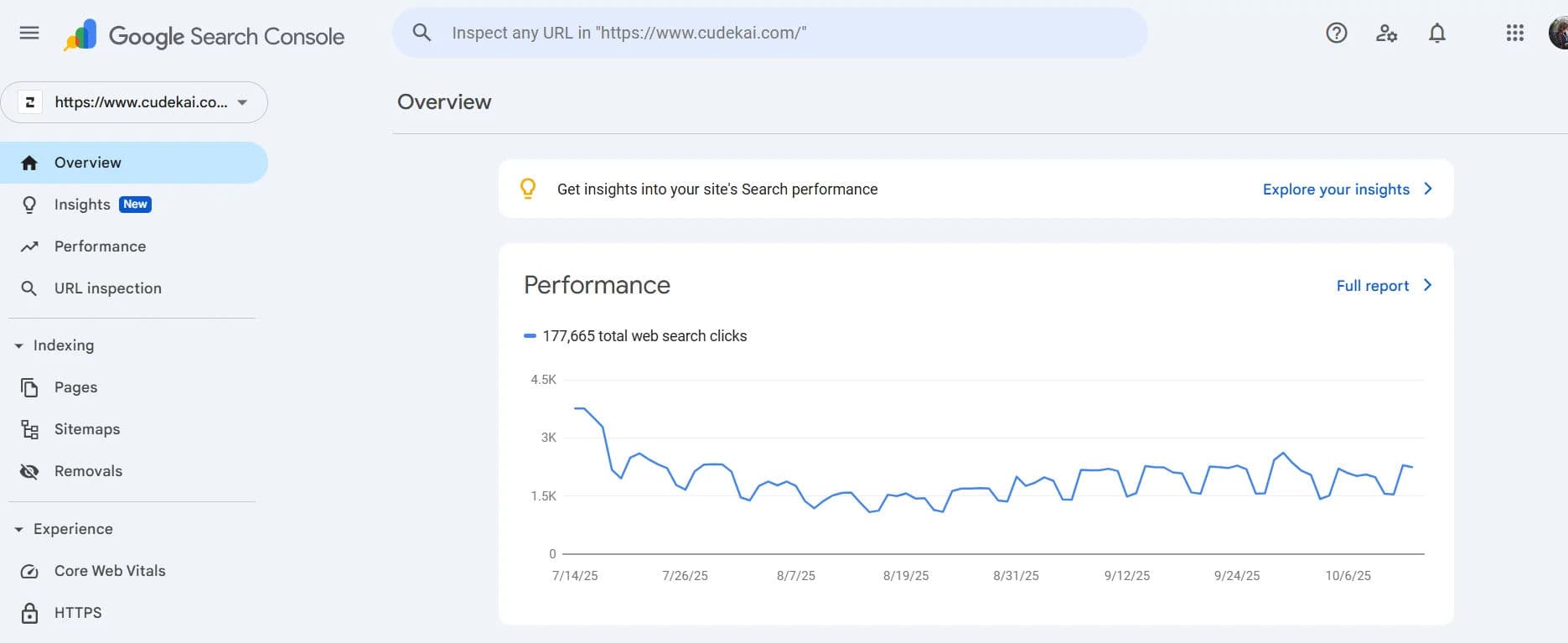Click the Help question mark icon

tap(1337, 33)
